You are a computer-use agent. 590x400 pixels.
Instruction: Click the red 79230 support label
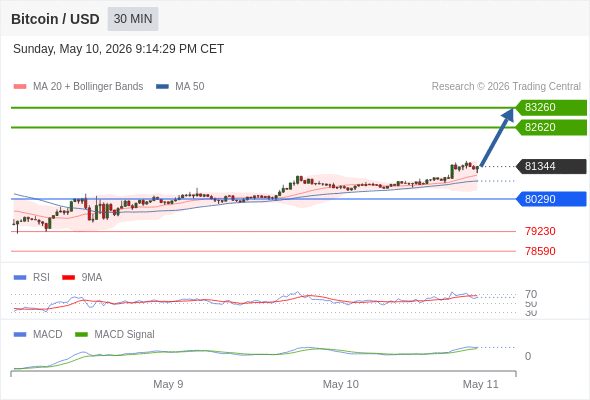click(x=540, y=231)
